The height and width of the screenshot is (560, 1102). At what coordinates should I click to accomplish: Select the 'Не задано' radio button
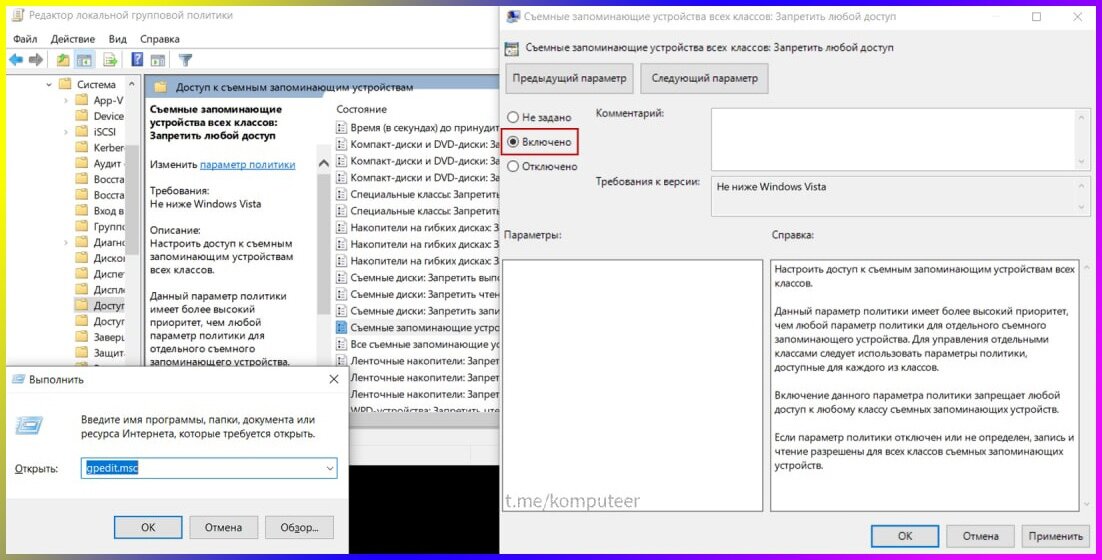(x=513, y=117)
